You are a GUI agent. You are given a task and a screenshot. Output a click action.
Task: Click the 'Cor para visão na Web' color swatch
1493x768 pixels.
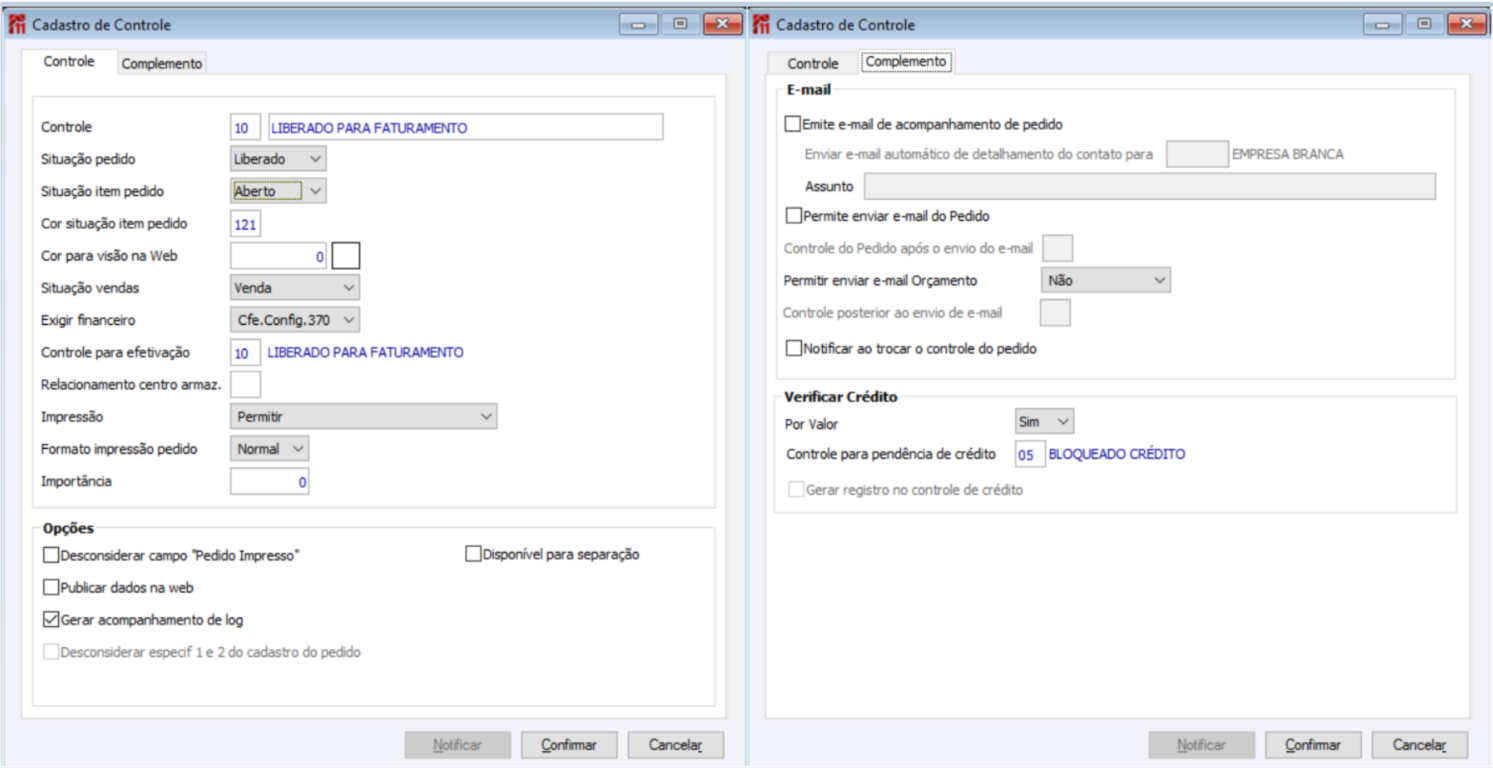click(x=346, y=256)
